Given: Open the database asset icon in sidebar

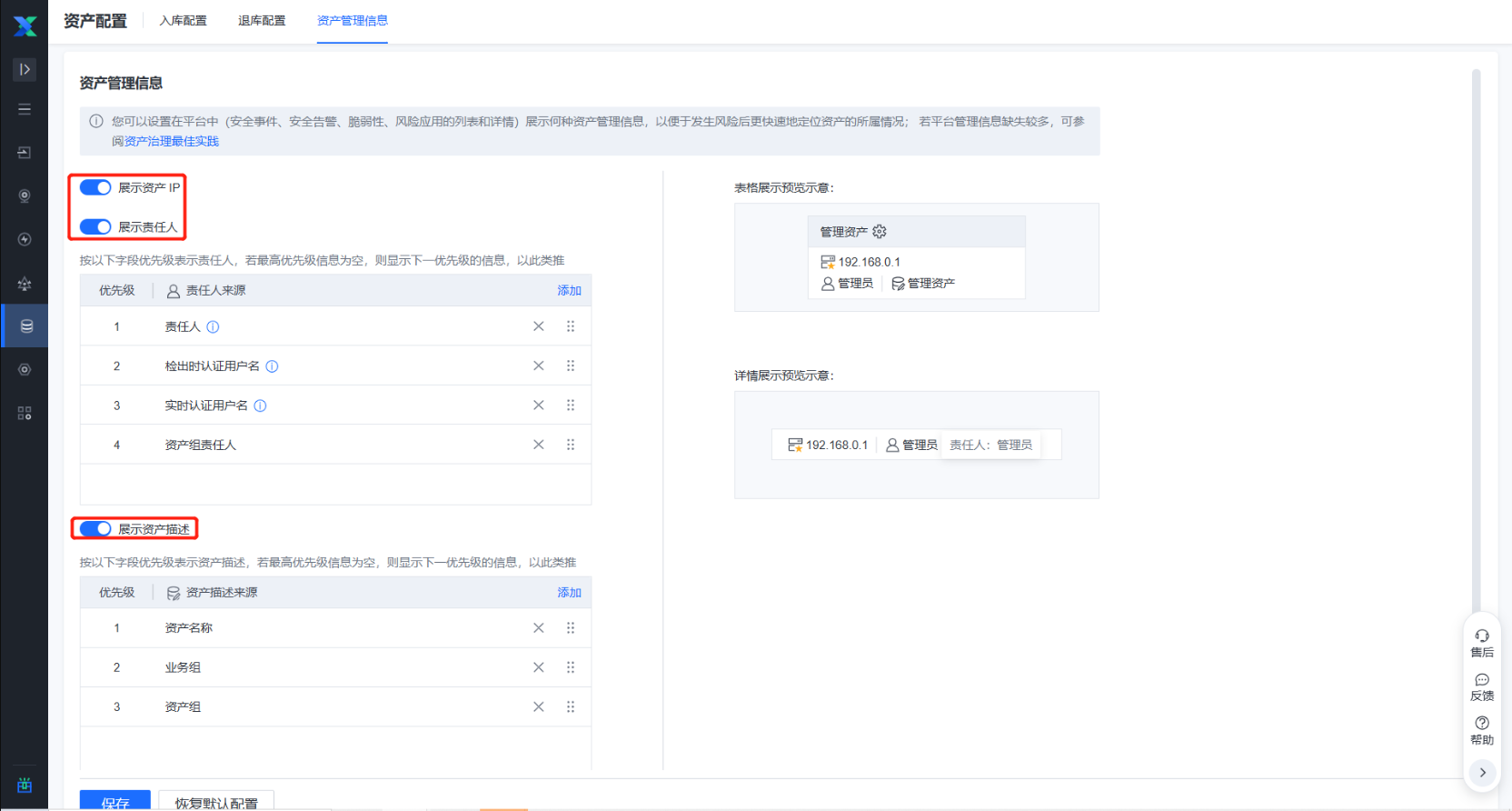Looking at the screenshot, I should (25, 326).
